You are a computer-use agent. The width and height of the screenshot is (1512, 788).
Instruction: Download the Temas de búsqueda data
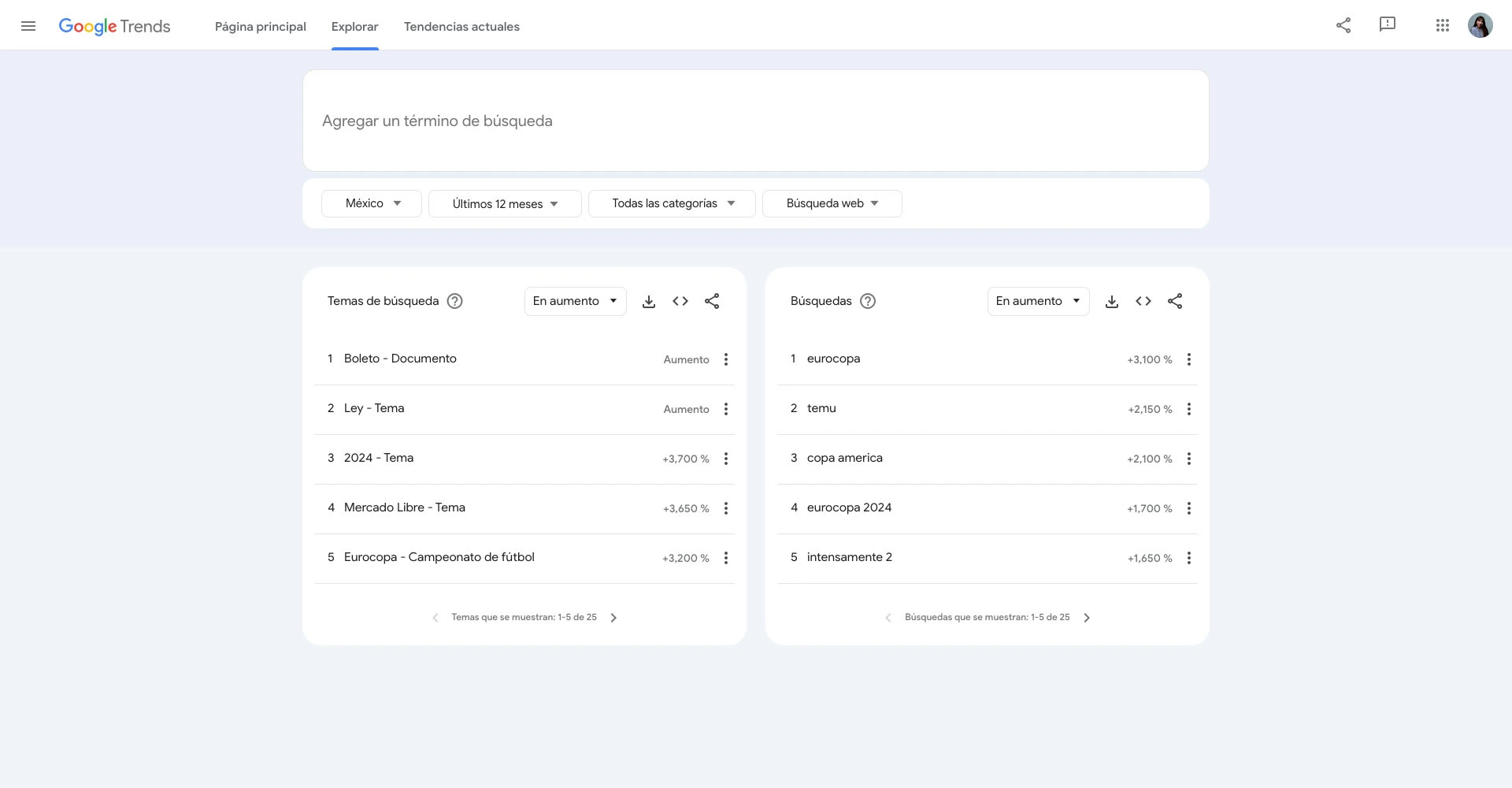[x=649, y=301]
